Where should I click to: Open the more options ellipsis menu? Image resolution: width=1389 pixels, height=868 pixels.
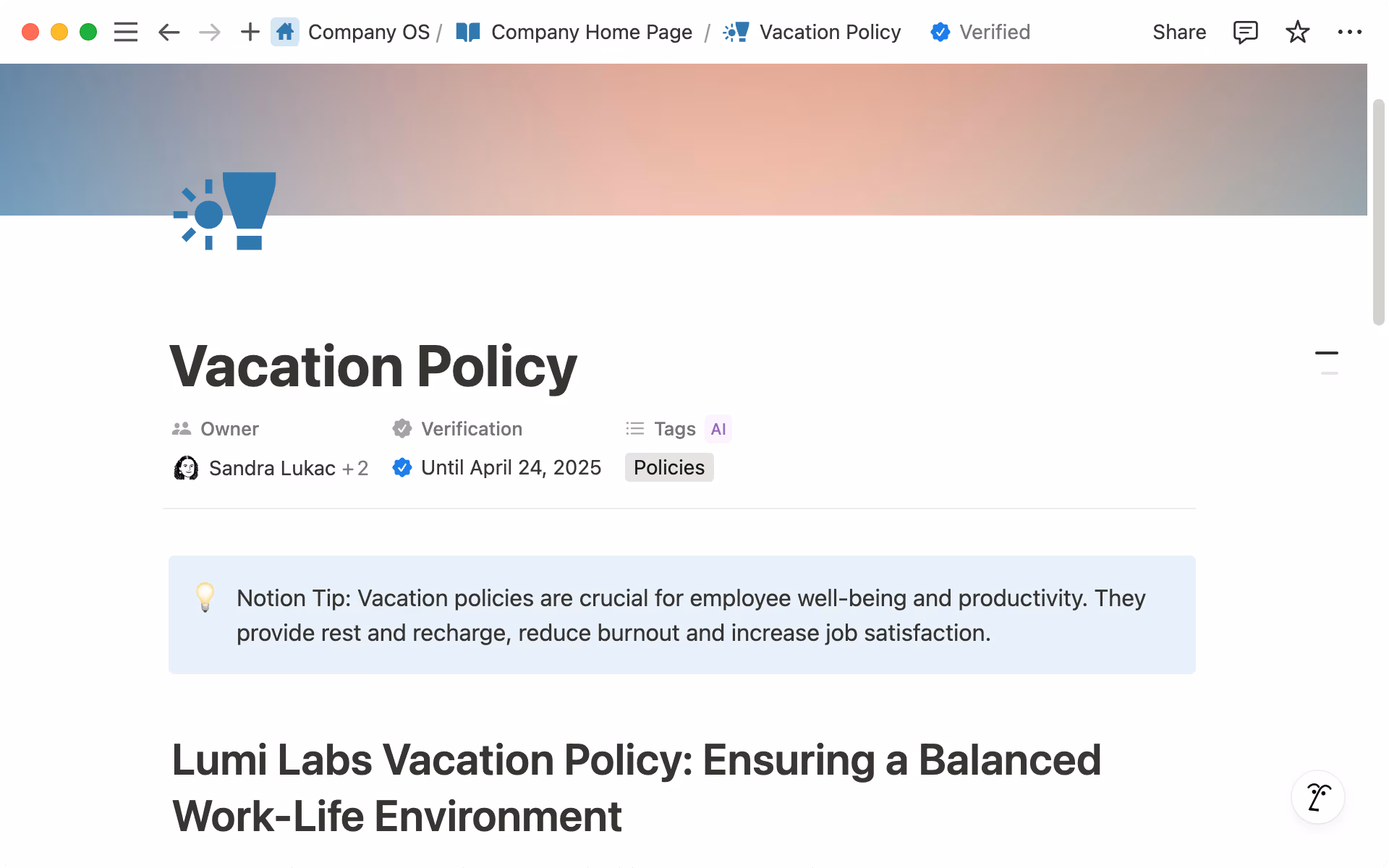1351,32
